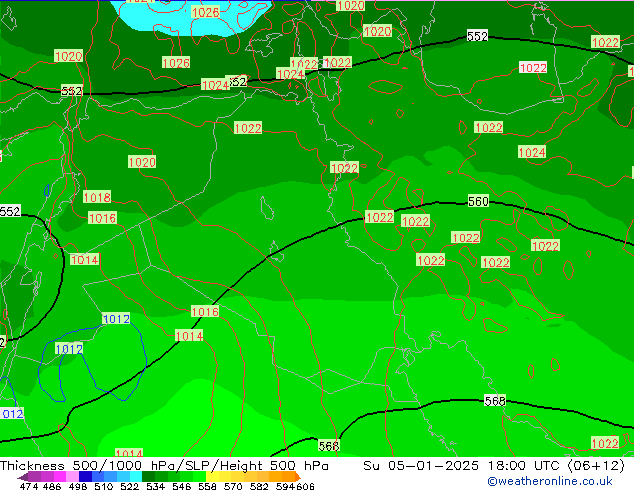Click the '606' legend value
The height and width of the screenshot is (490, 634).
point(305,486)
